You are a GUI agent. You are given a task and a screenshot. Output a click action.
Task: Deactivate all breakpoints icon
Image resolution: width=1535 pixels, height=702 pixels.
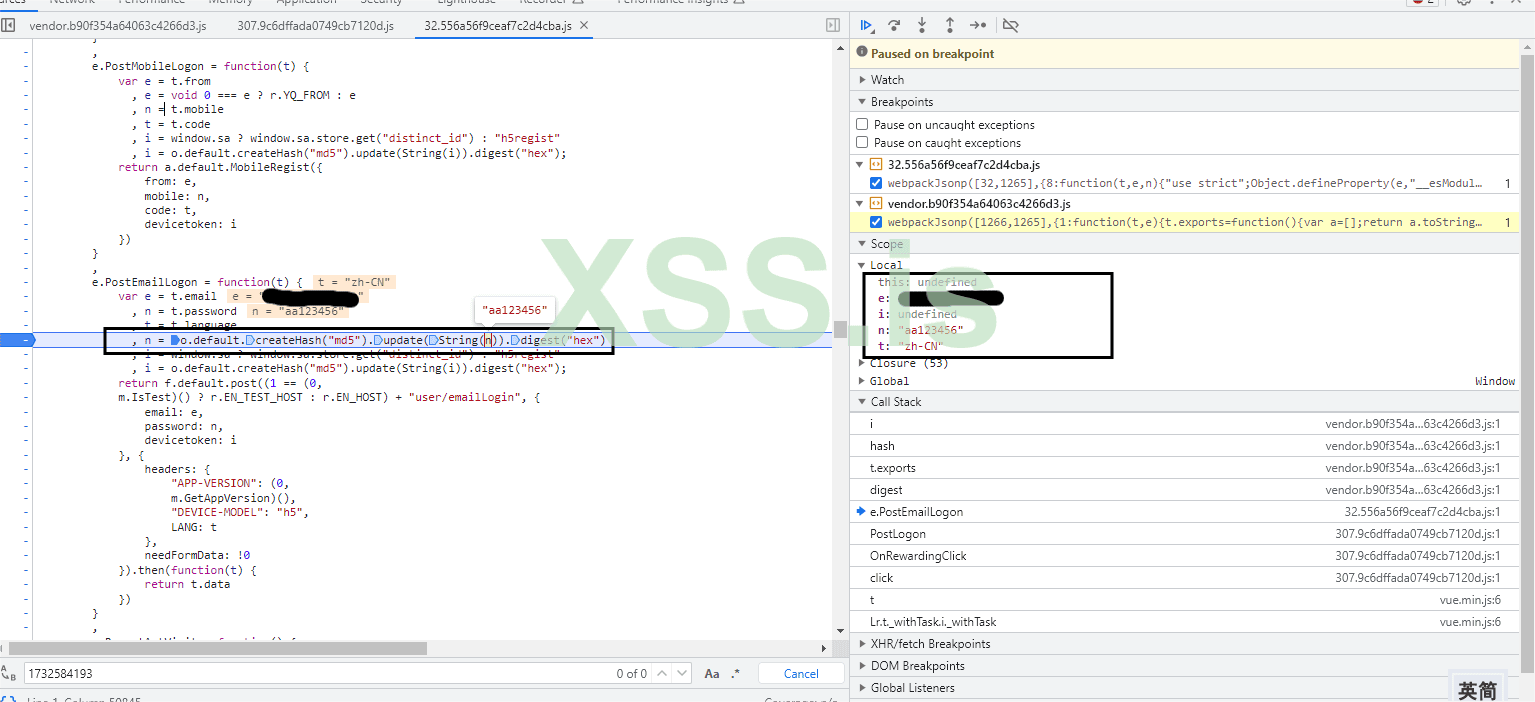click(x=1011, y=25)
